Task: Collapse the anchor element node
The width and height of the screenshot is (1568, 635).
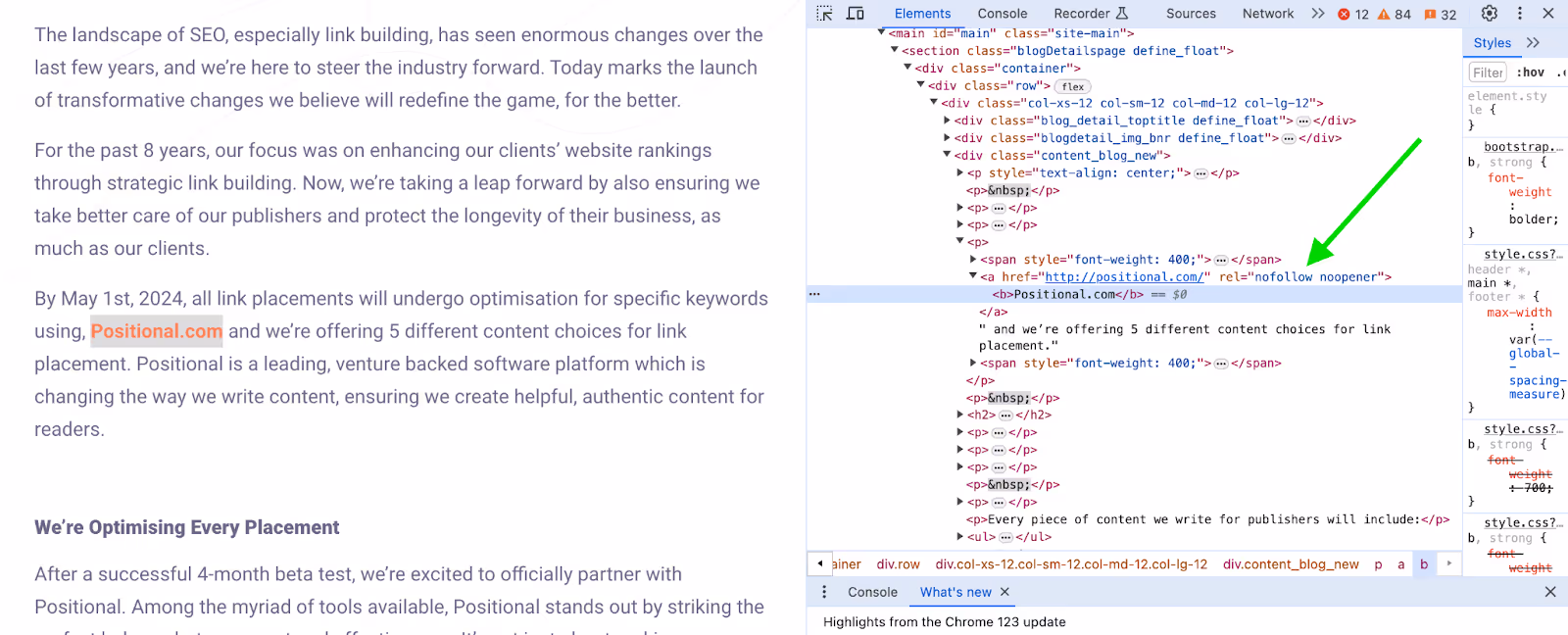Action: point(973,276)
